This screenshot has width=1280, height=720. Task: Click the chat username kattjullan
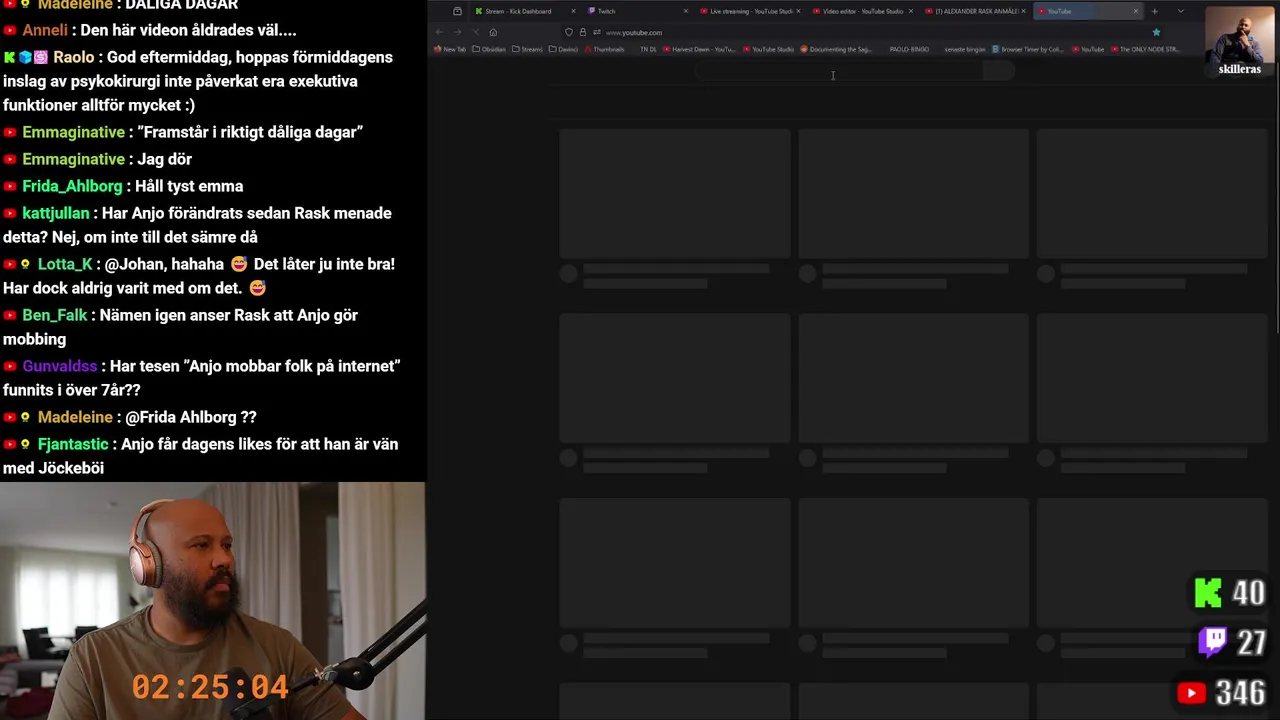[56, 213]
